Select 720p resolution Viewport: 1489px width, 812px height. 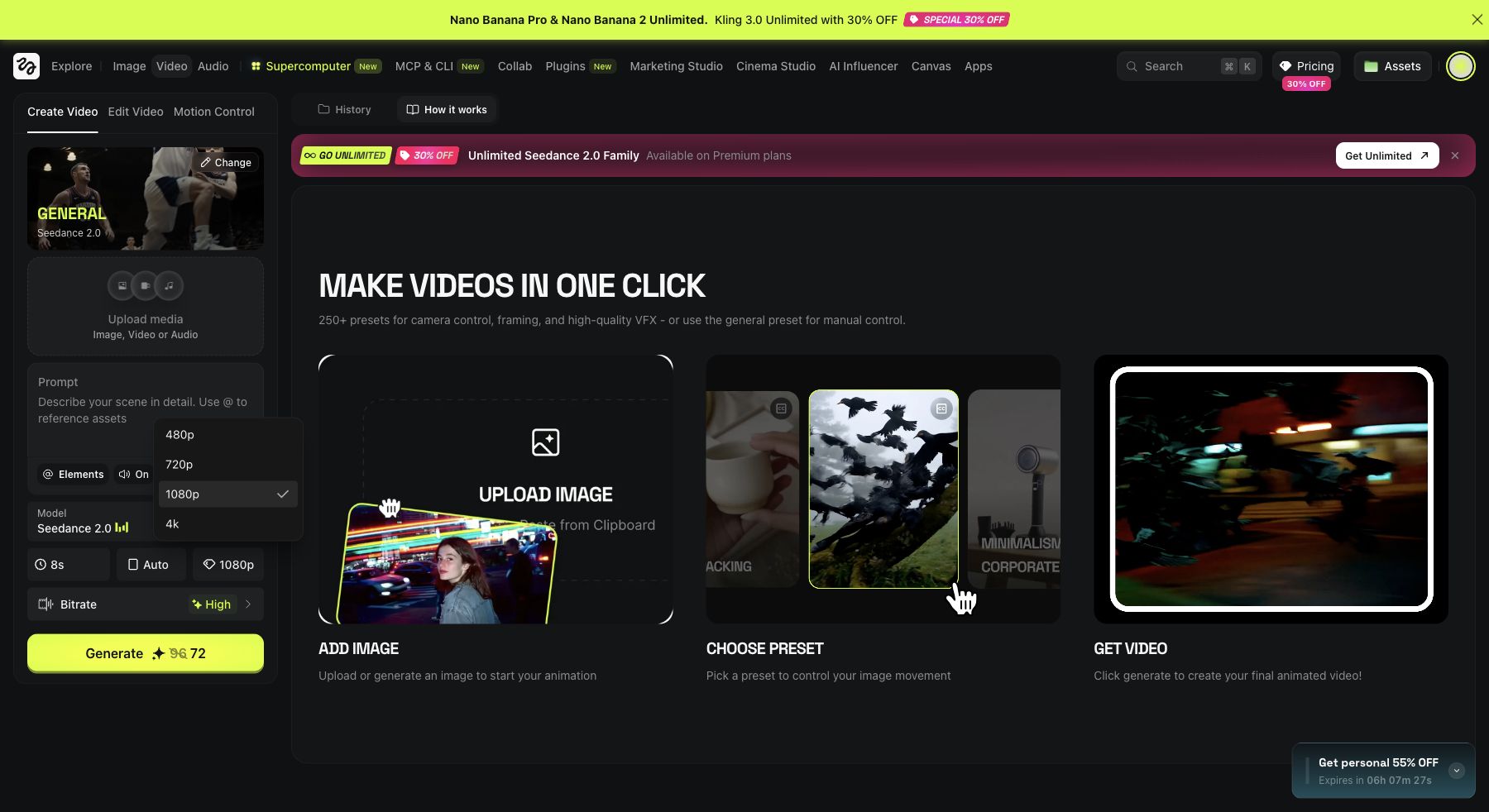228,465
